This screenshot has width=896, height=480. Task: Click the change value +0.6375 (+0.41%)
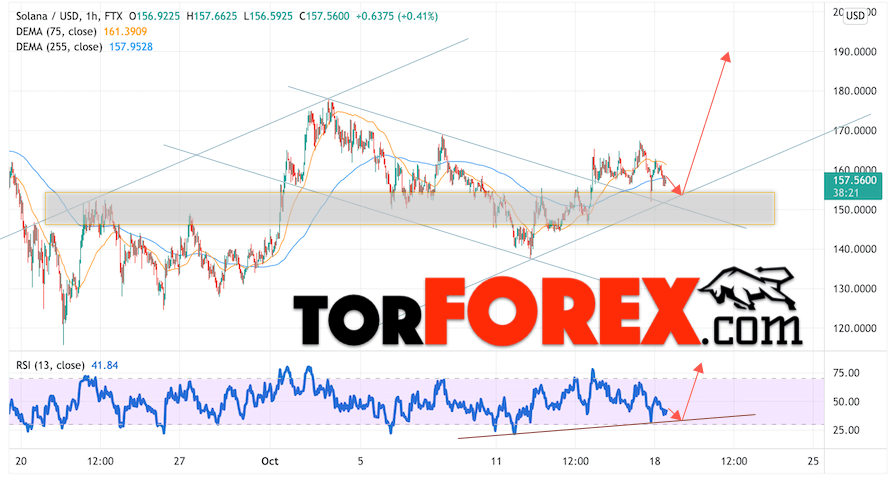(397, 17)
